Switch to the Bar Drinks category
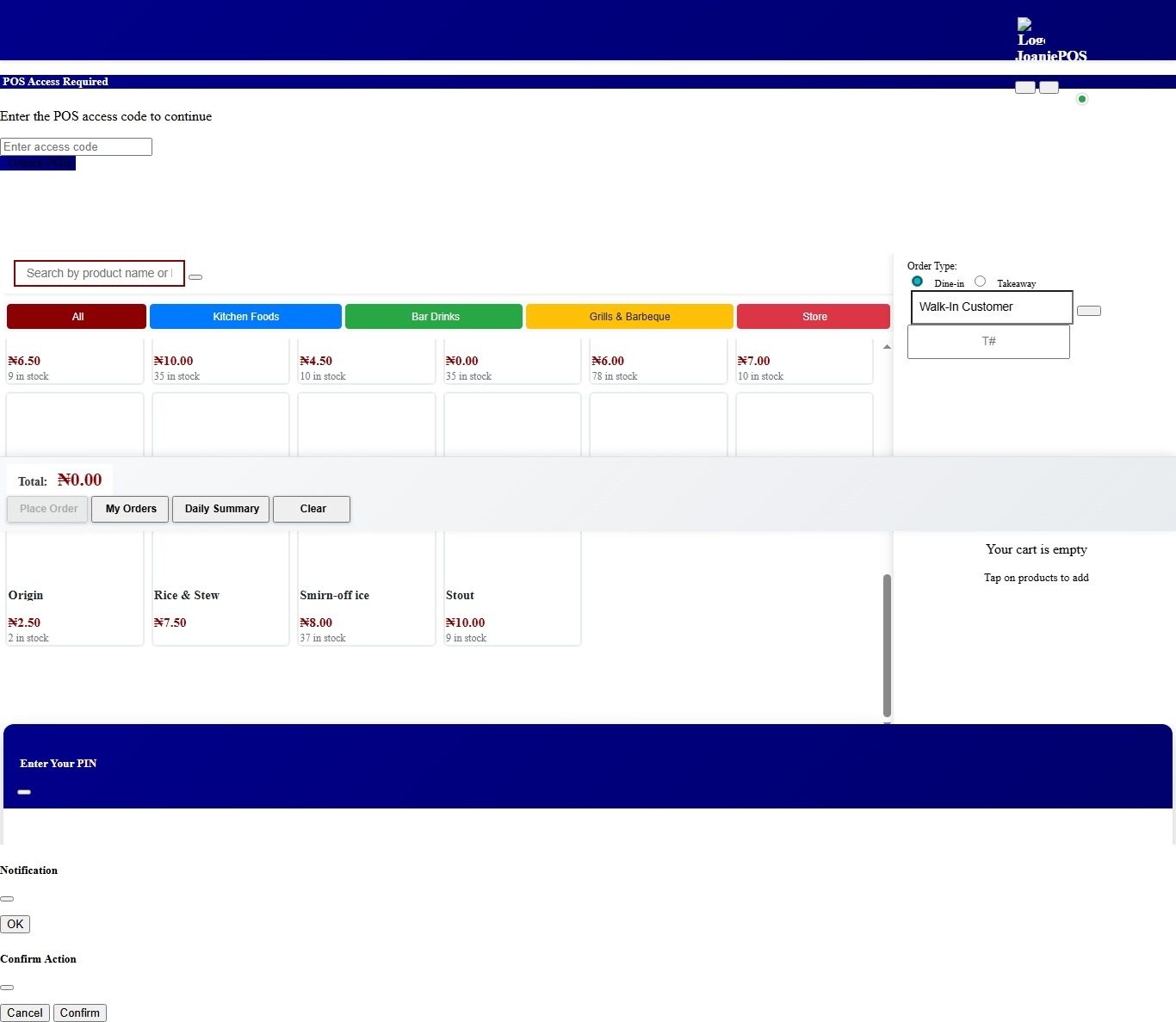Screen dimensions: 1176x1022 coord(434,317)
